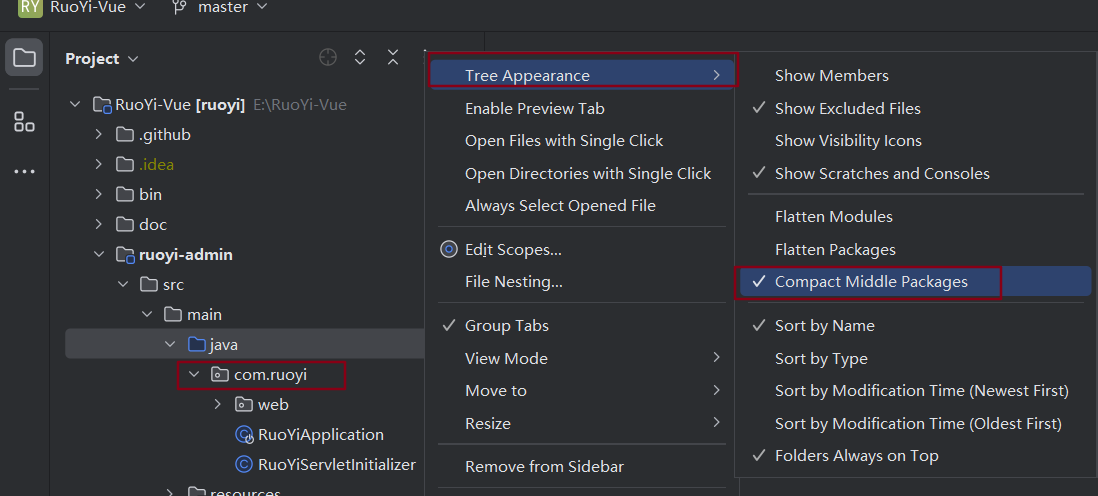The width and height of the screenshot is (1098, 496).
Task: Select Sort by Type option
Action: point(821,359)
